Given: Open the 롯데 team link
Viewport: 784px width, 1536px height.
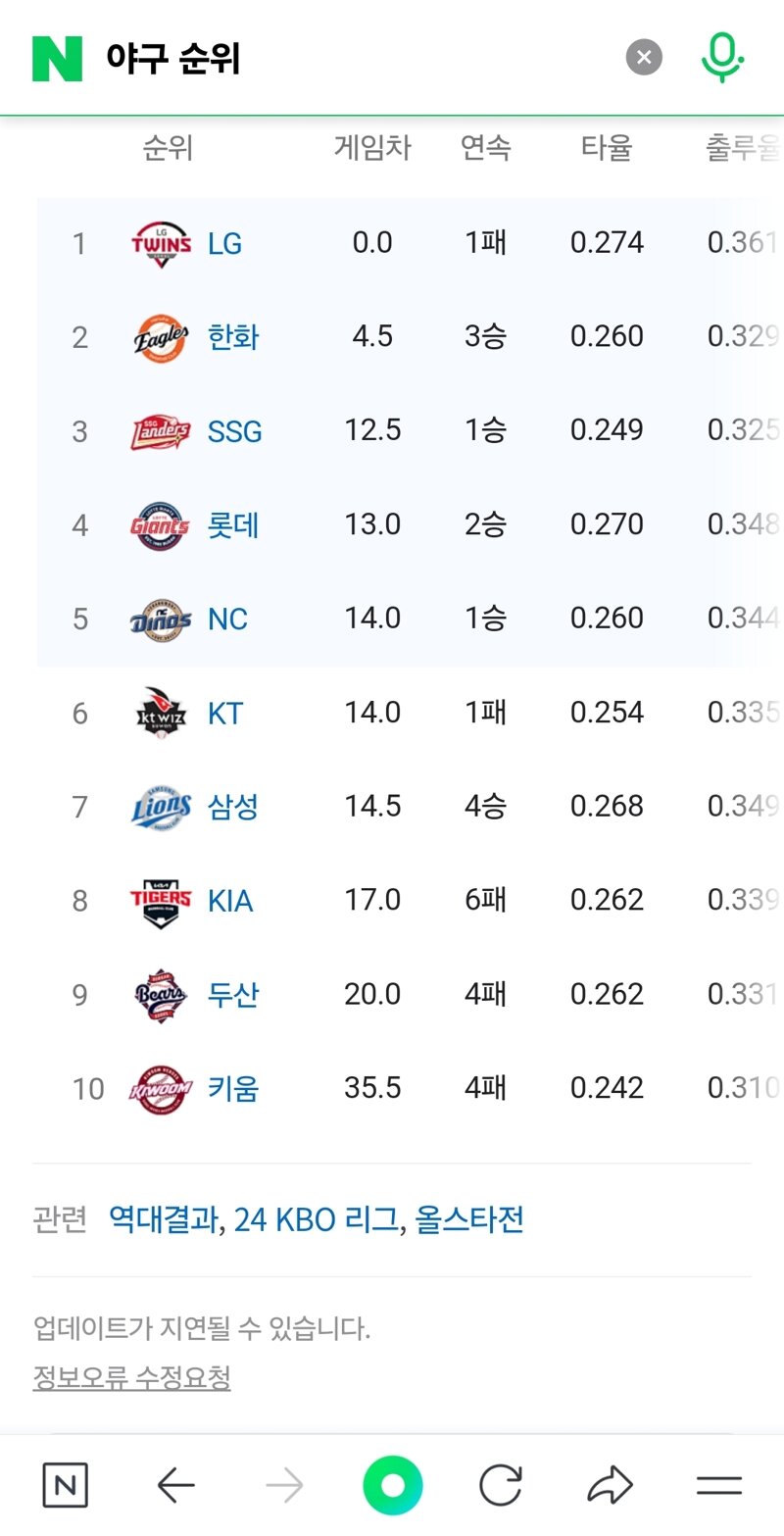Looking at the screenshot, I should 233,525.
